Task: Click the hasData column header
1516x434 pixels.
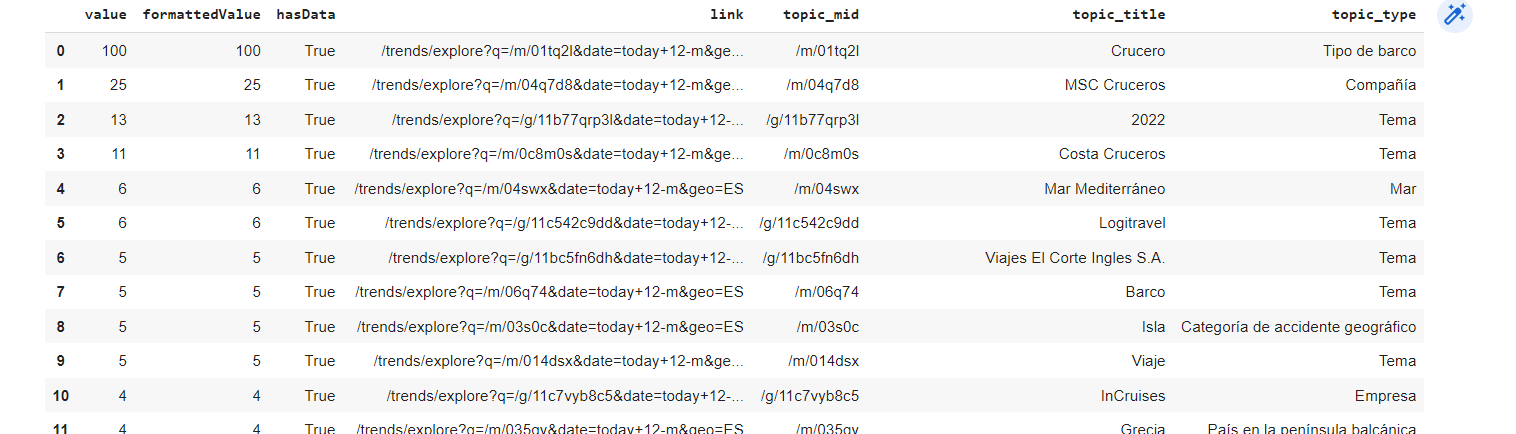Action: click(x=306, y=15)
